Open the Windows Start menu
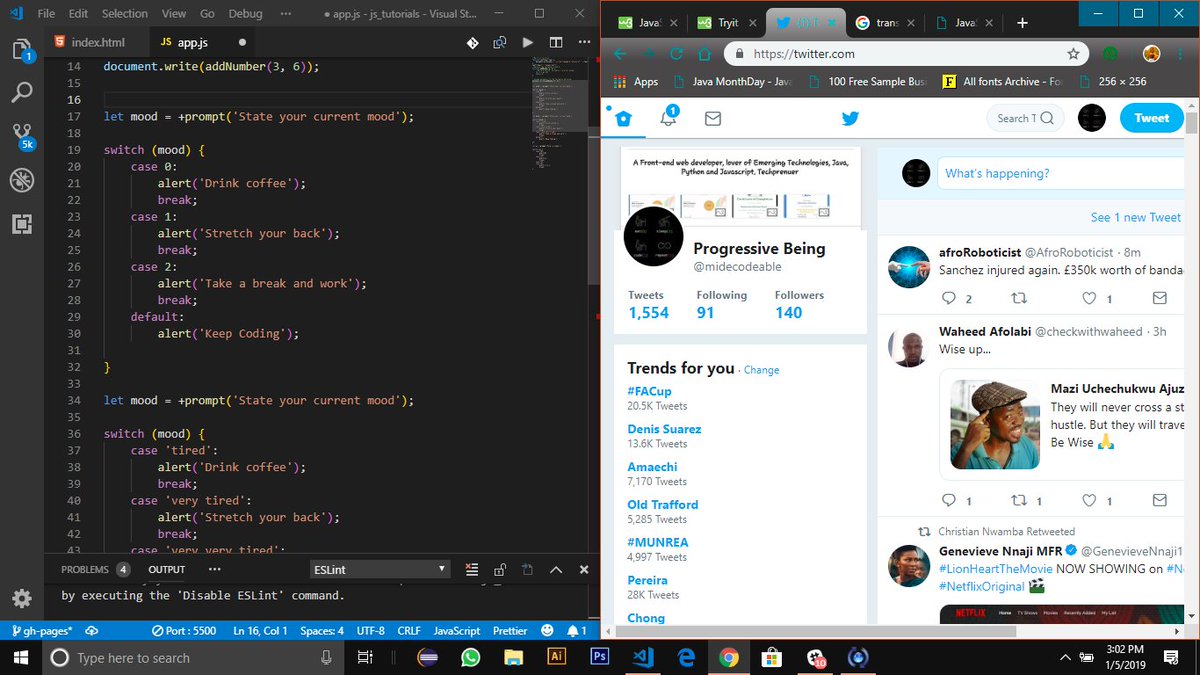Viewport: 1200px width, 675px height. click(20, 657)
